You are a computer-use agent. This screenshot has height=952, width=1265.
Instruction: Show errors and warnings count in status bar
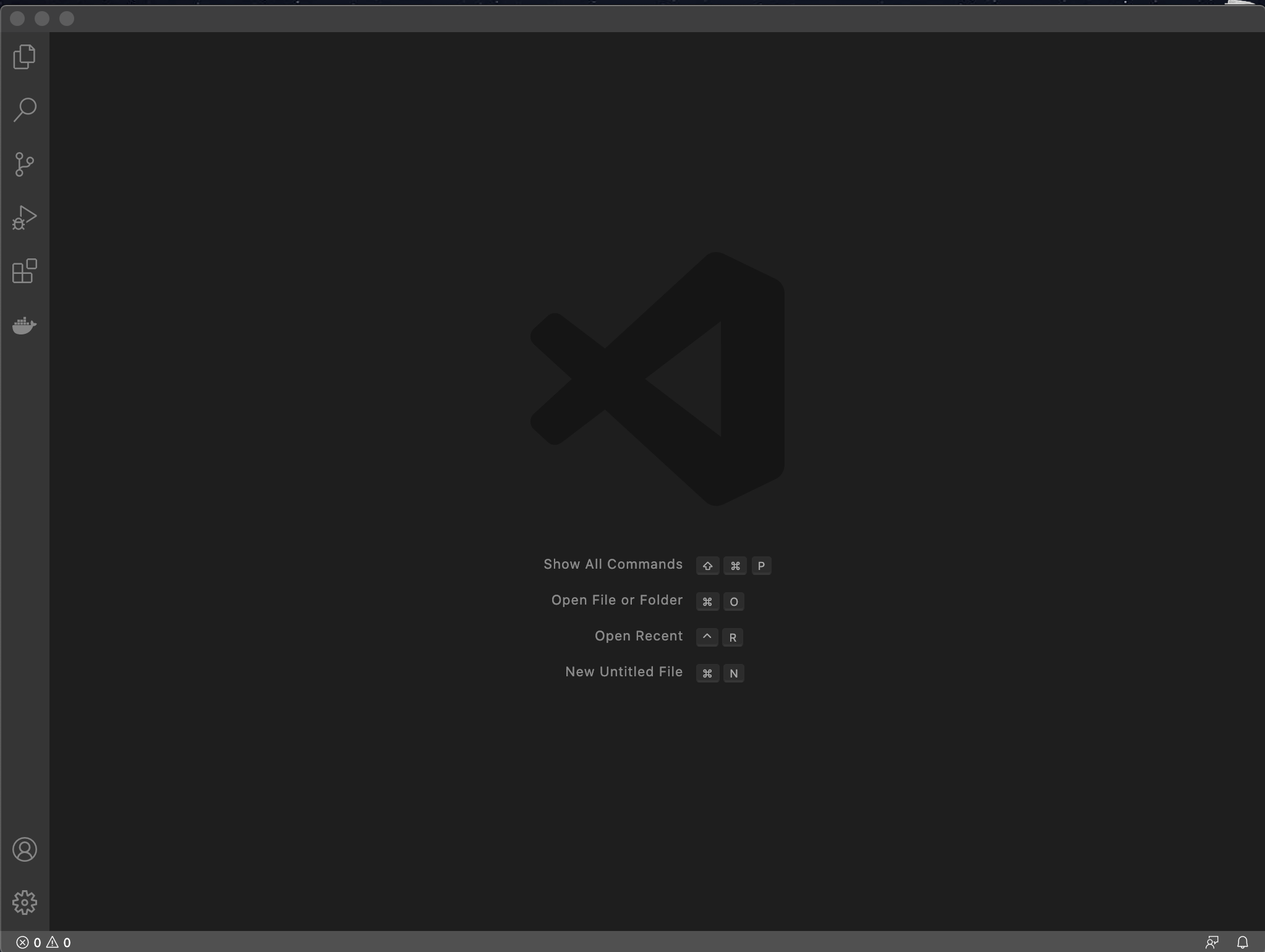43,942
